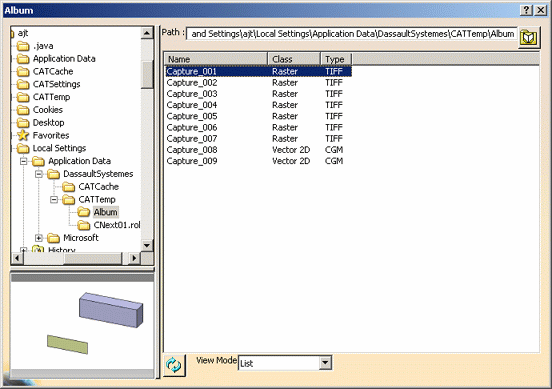Click tree scrollbar up arrow
Screen dimensions: 552x389
pyautogui.click(x=147, y=33)
